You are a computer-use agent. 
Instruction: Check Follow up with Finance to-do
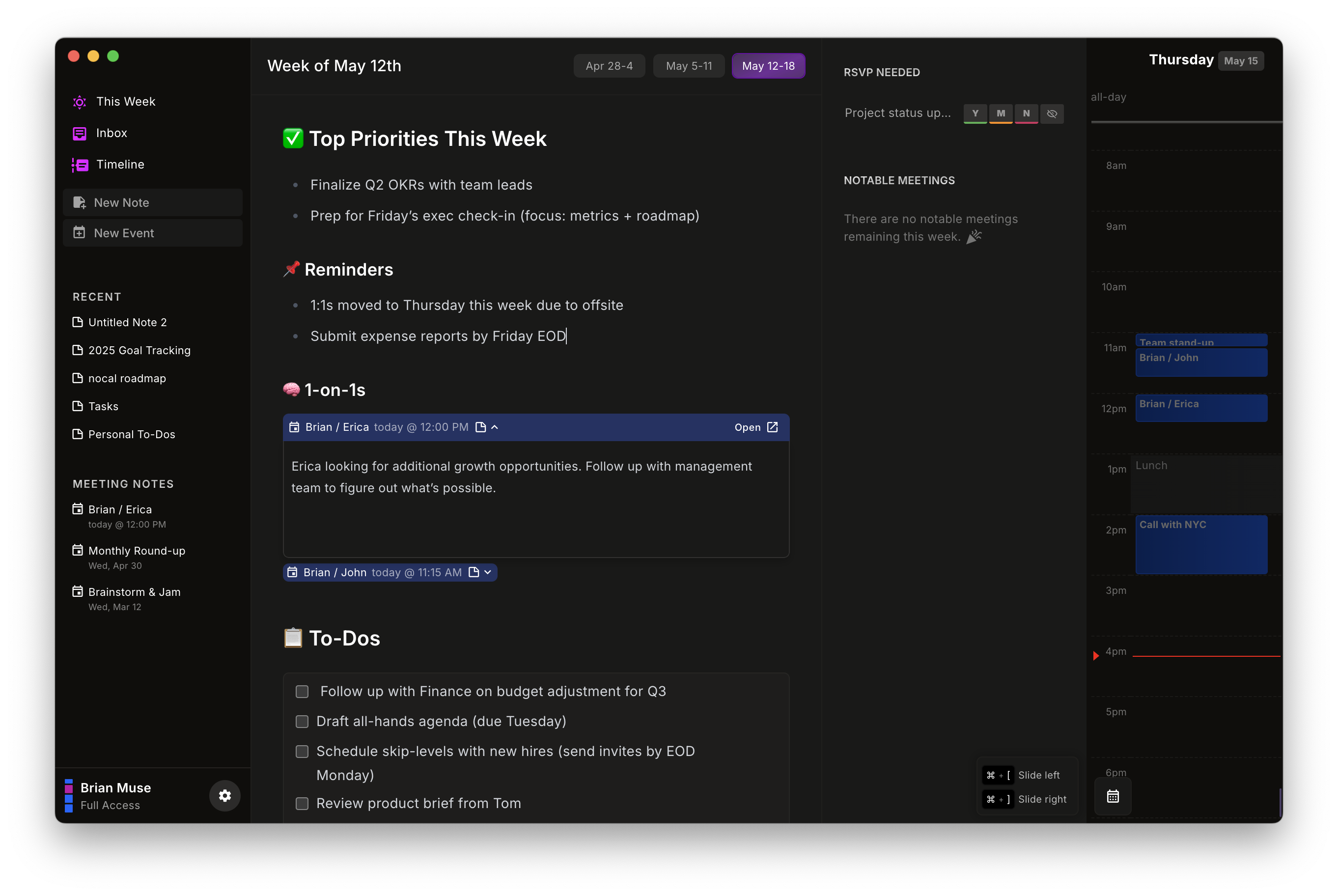point(302,692)
